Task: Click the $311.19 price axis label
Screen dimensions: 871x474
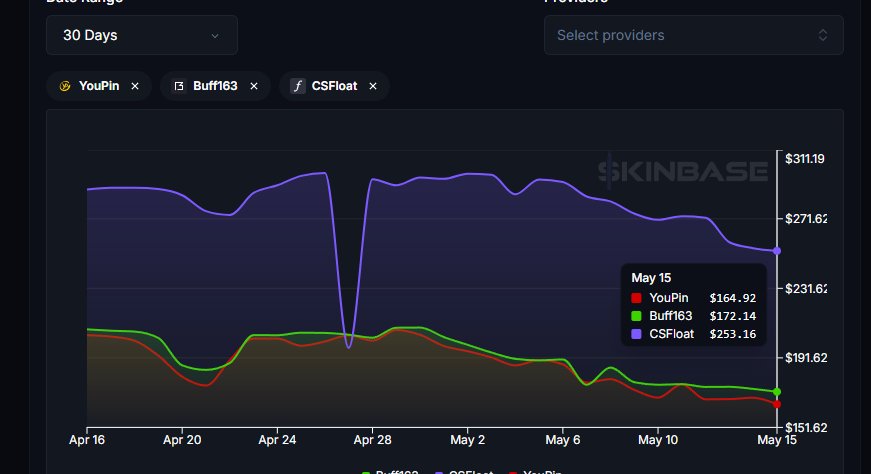Action: (x=804, y=159)
